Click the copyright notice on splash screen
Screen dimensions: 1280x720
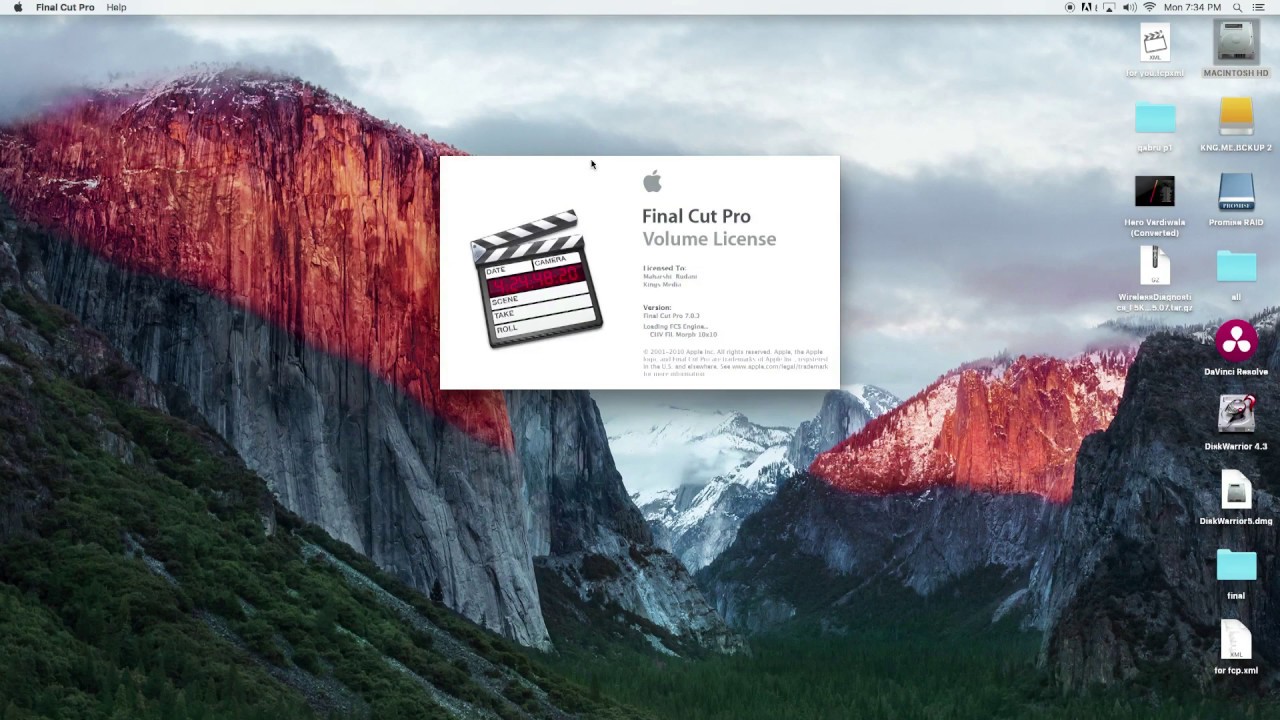point(735,363)
